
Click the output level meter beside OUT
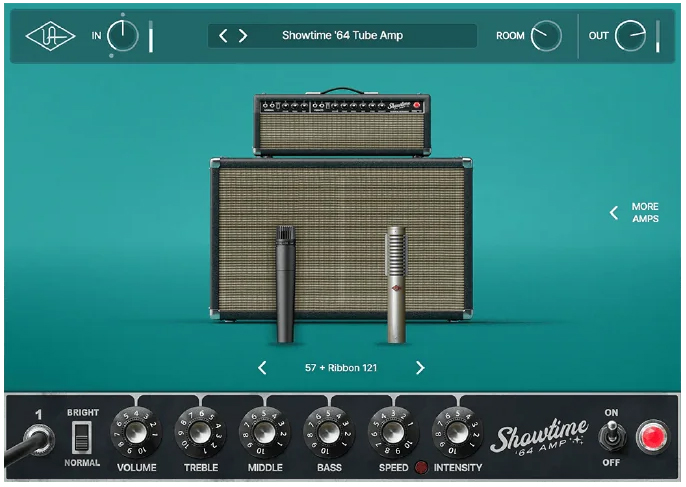point(658,36)
